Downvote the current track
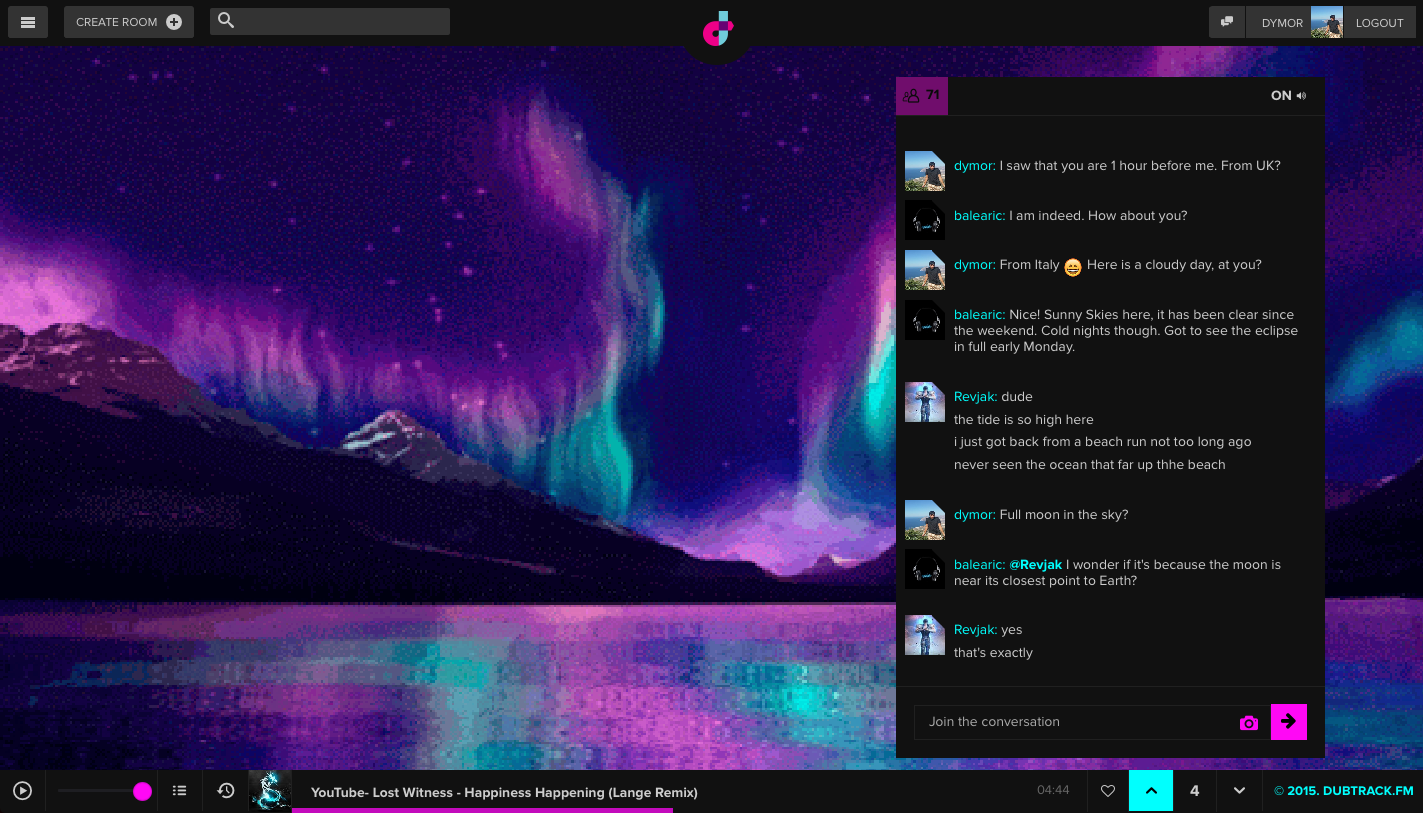The height and width of the screenshot is (813, 1423). (x=1239, y=791)
